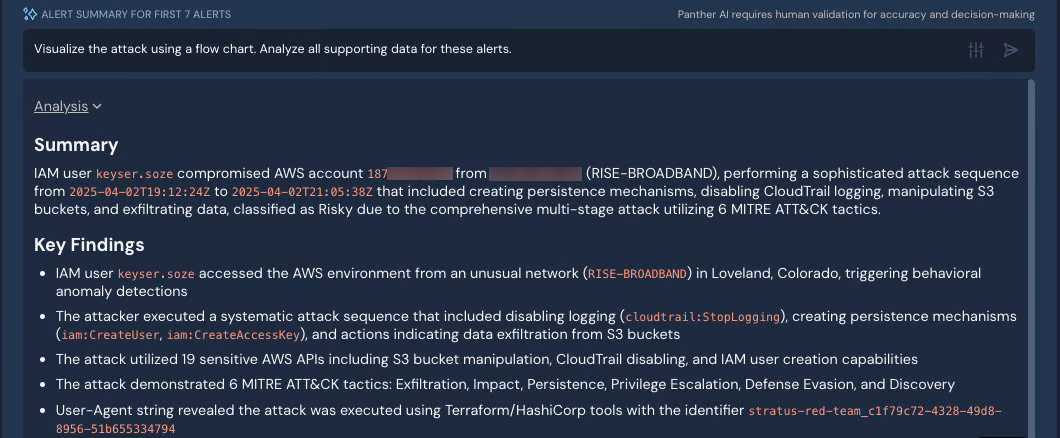Screen dimensions: 1060x438
Task: Click the Alert Summary for First 7 Alerts header
Action: pyautogui.click(x=136, y=15)
